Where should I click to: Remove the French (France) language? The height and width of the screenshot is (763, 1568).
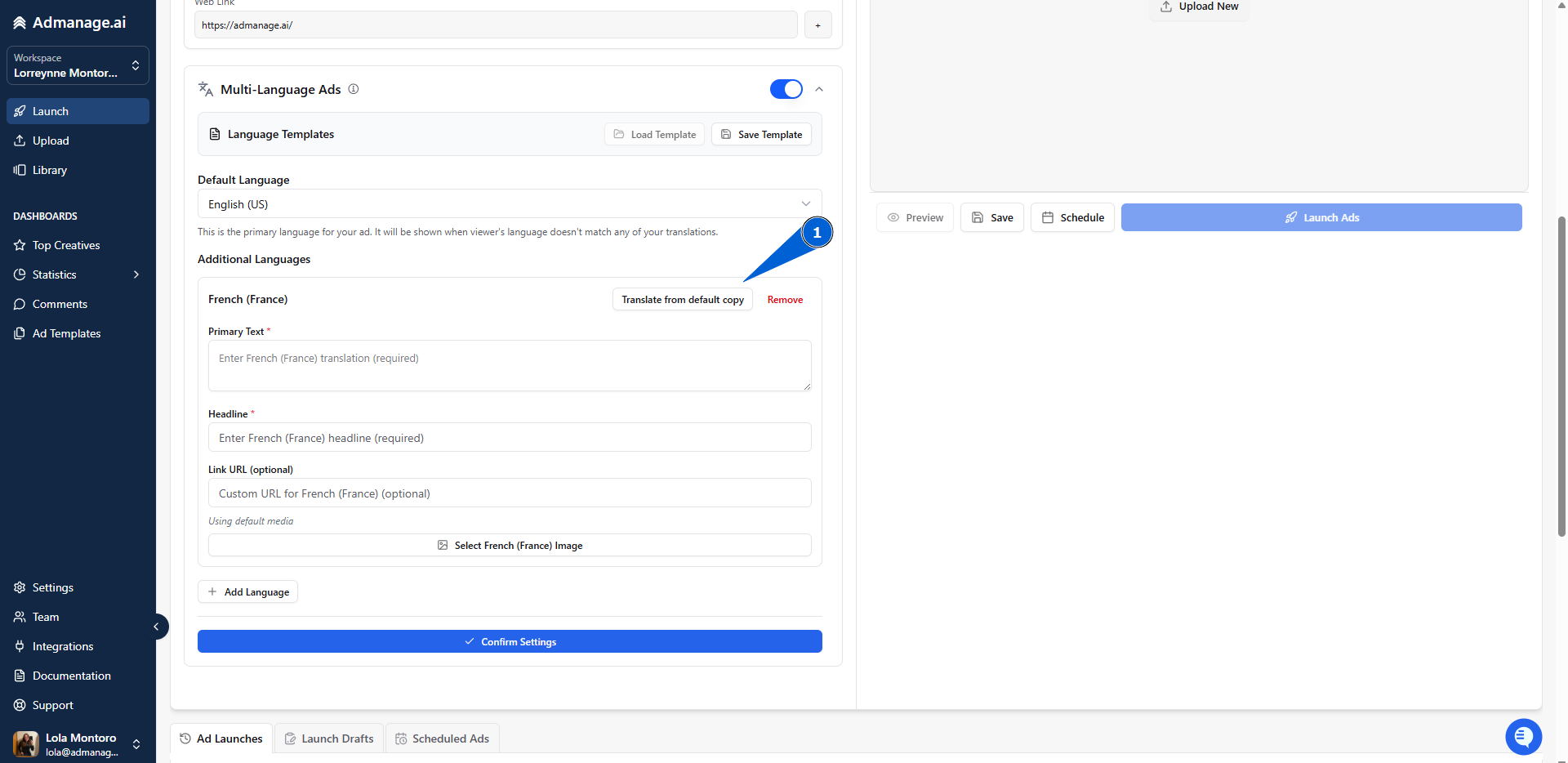pos(785,300)
